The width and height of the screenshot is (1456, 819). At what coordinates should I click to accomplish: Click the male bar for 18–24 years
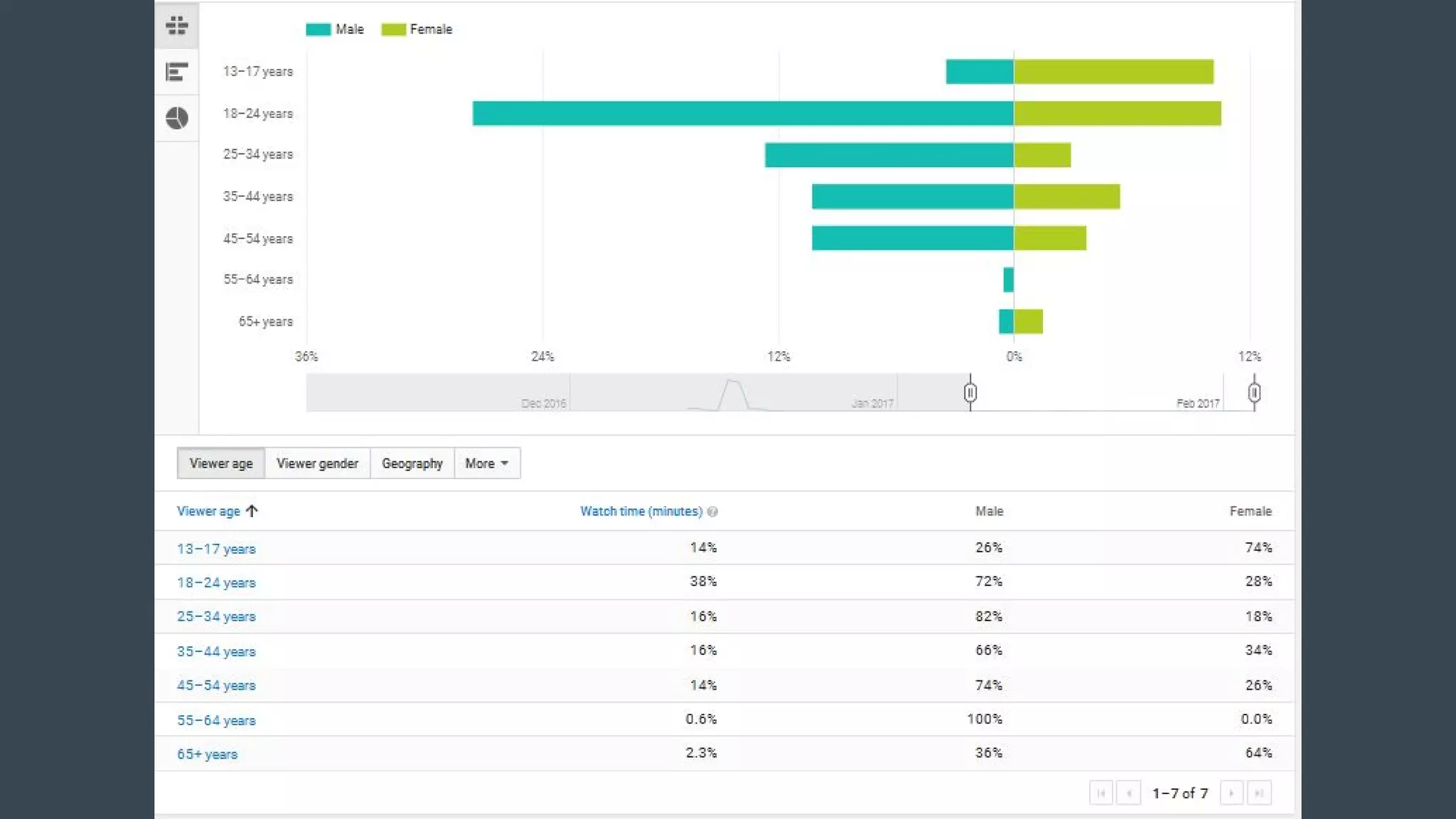pyautogui.click(x=742, y=114)
